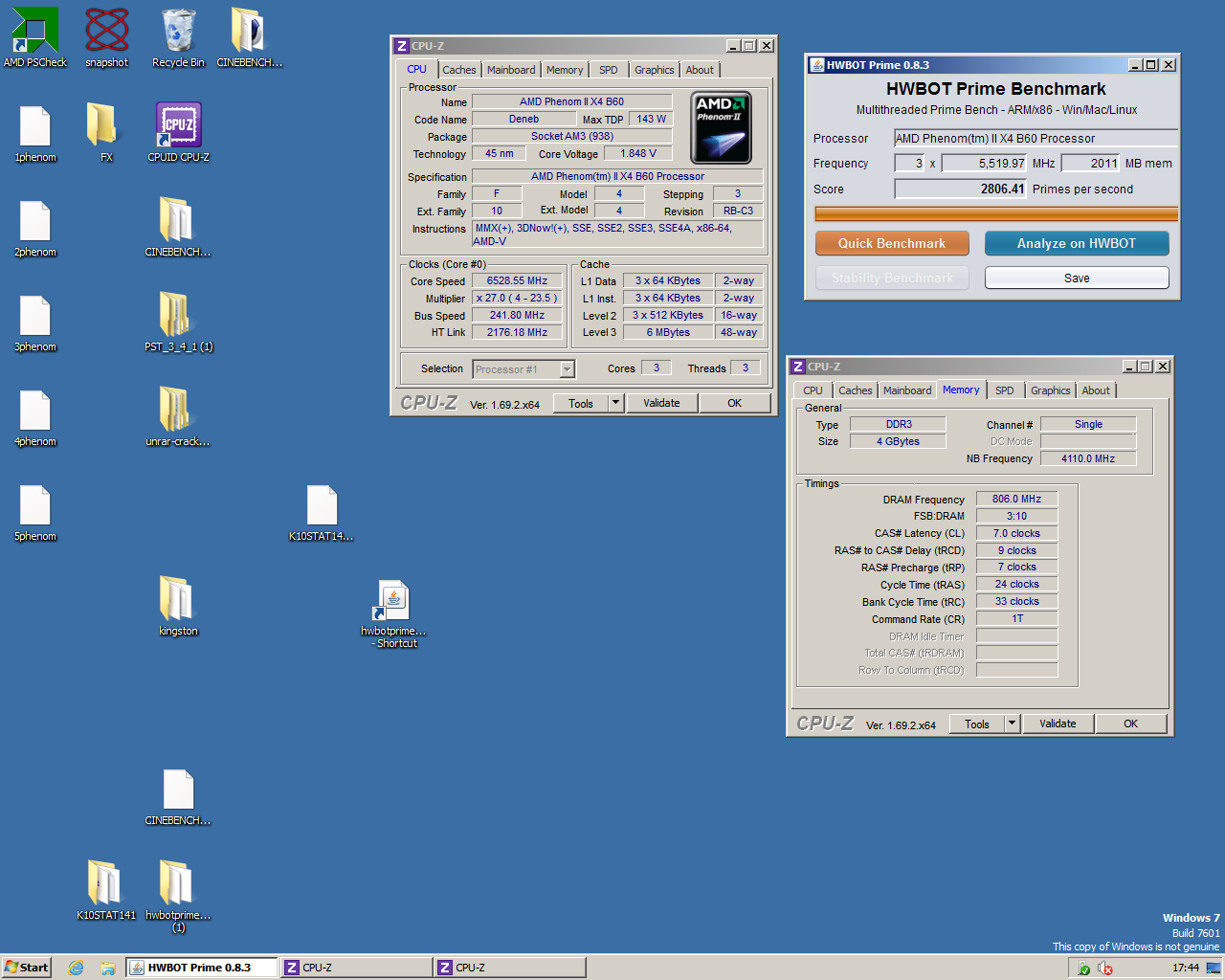Switch to the first CPU-Z taskbar button

356,968
